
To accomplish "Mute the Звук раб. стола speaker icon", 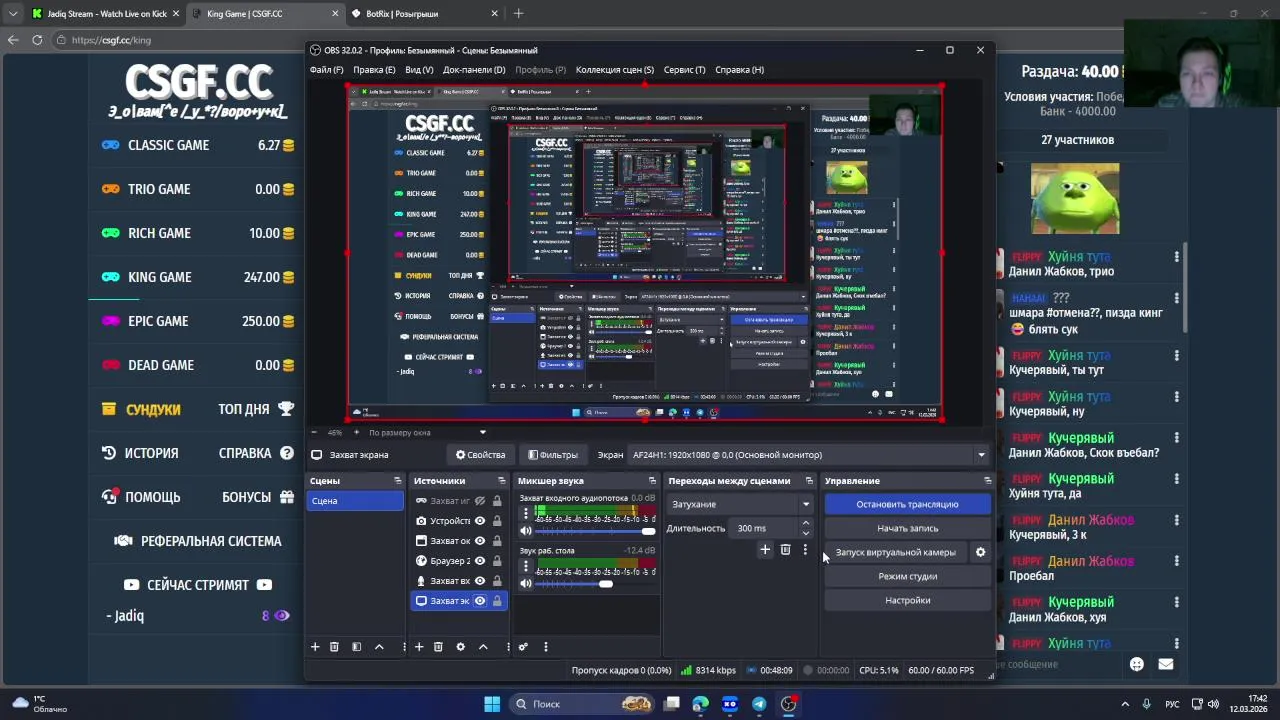I will [x=526, y=583].
